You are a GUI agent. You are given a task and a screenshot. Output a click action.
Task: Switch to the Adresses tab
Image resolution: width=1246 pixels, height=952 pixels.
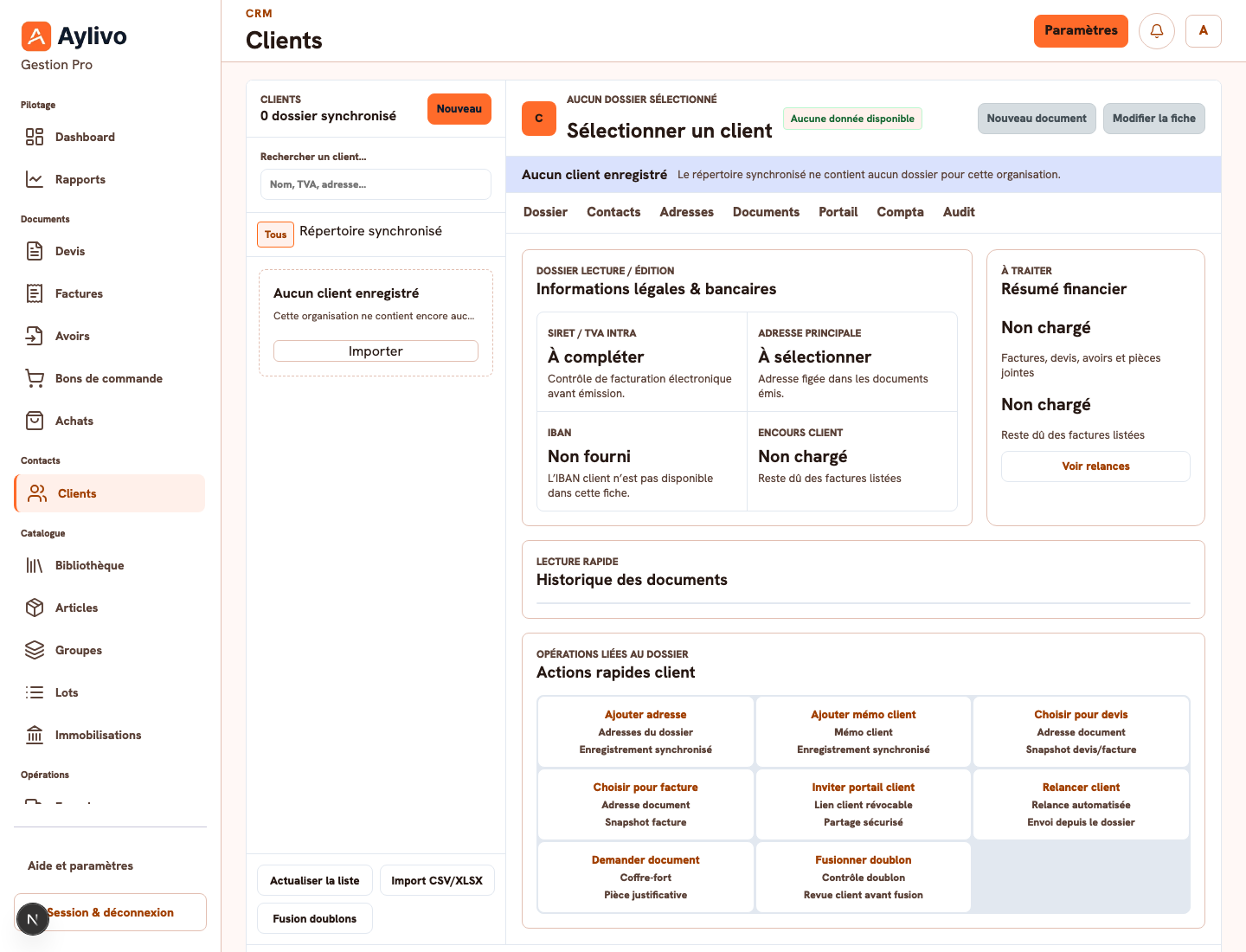(x=686, y=212)
